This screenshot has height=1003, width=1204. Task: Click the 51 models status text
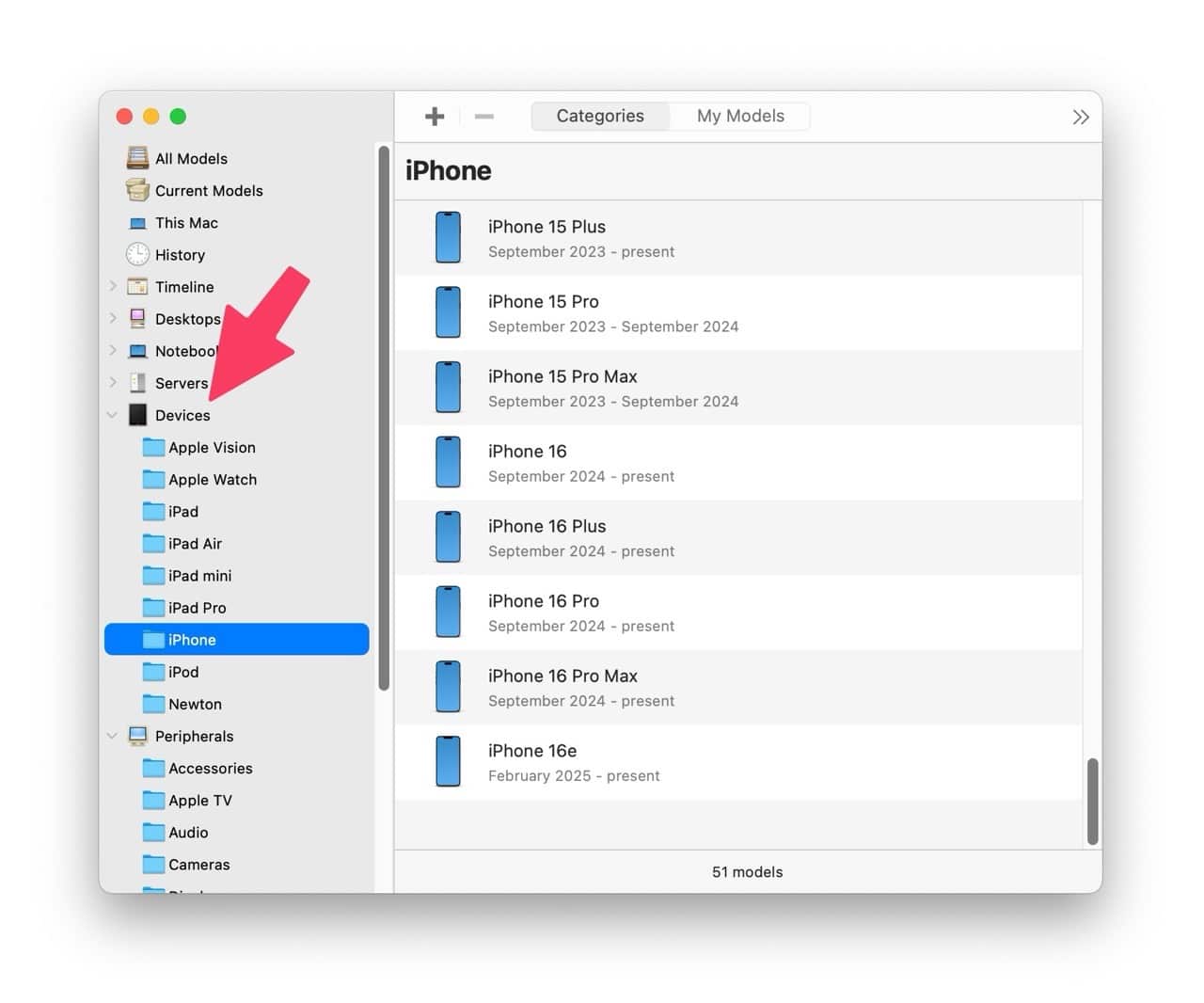pyautogui.click(x=747, y=871)
